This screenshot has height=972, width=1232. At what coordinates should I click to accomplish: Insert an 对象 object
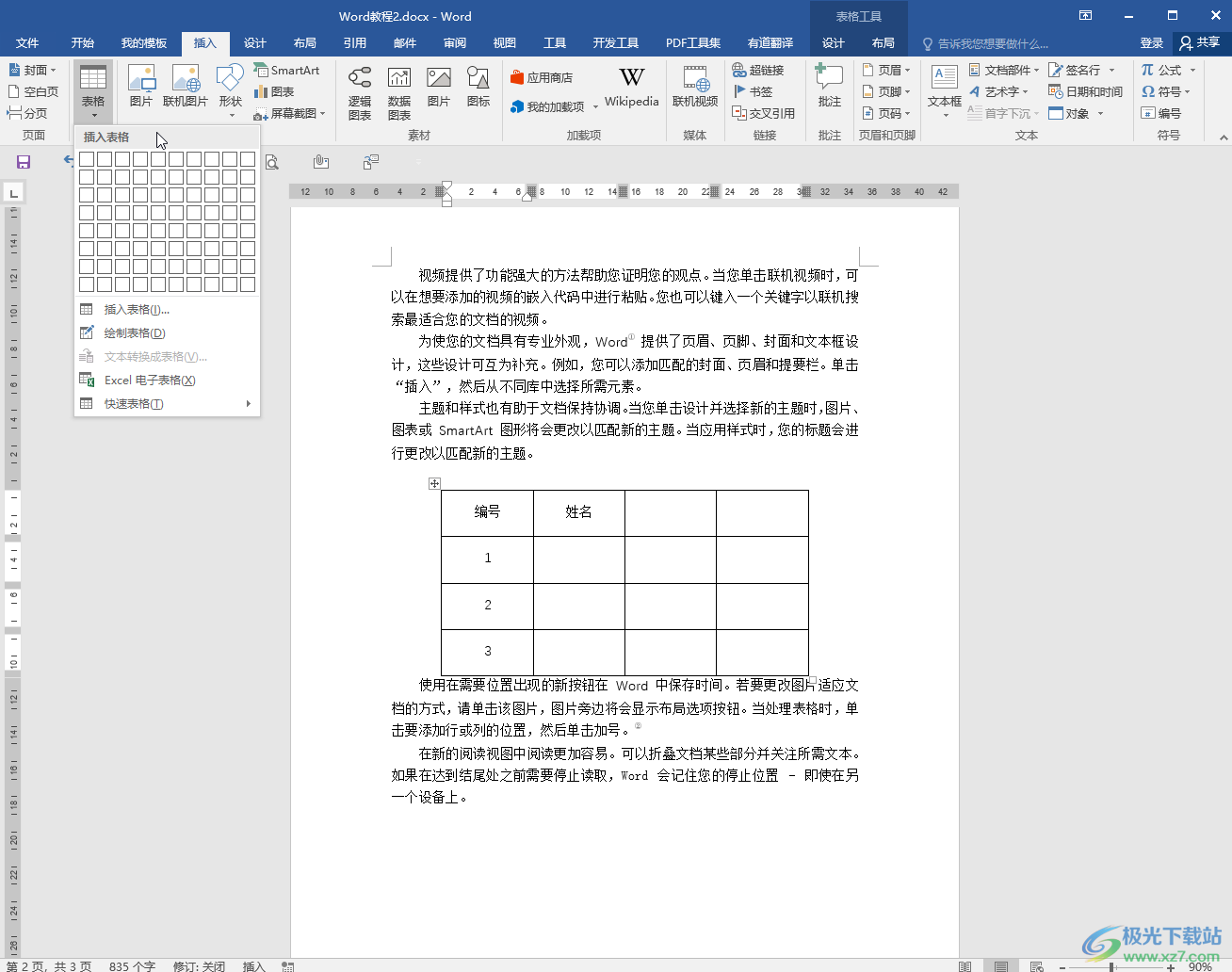coord(1076,114)
